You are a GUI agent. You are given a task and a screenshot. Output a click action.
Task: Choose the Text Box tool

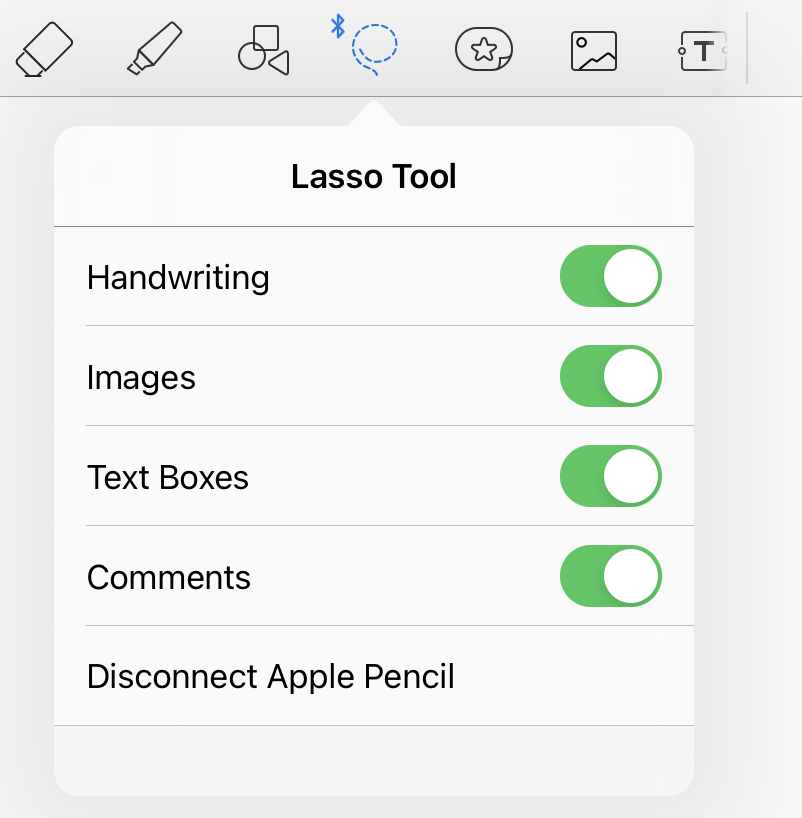703,51
